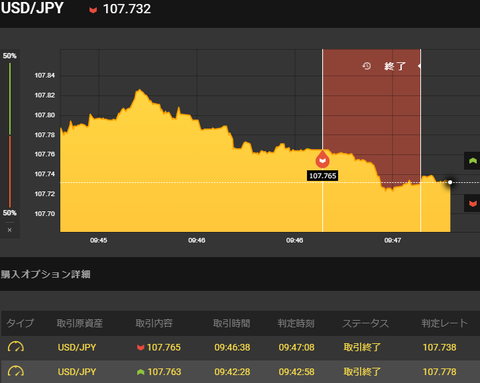Click the red down arrow next to 107.765
The image size is (480, 383).
pyautogui.click(x=140, y=348)
